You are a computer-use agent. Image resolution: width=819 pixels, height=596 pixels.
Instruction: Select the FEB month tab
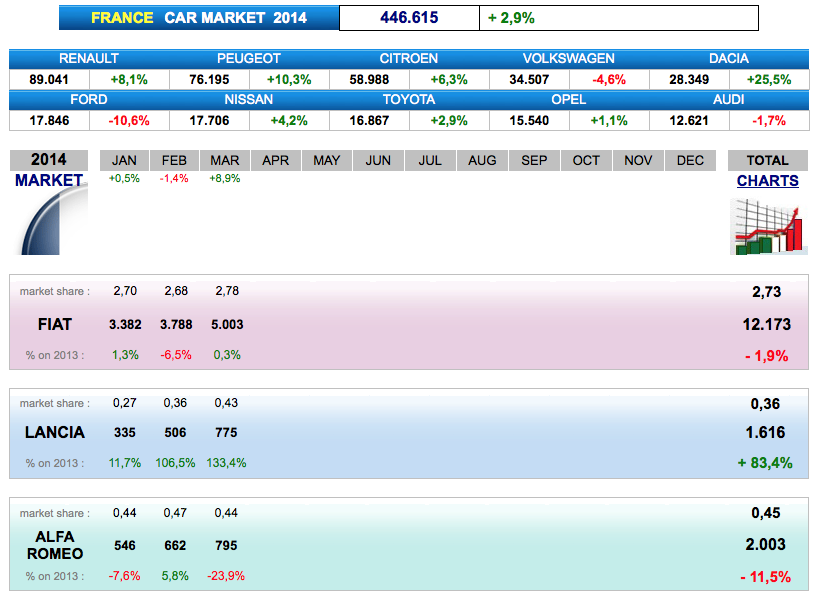pos(174,160)
